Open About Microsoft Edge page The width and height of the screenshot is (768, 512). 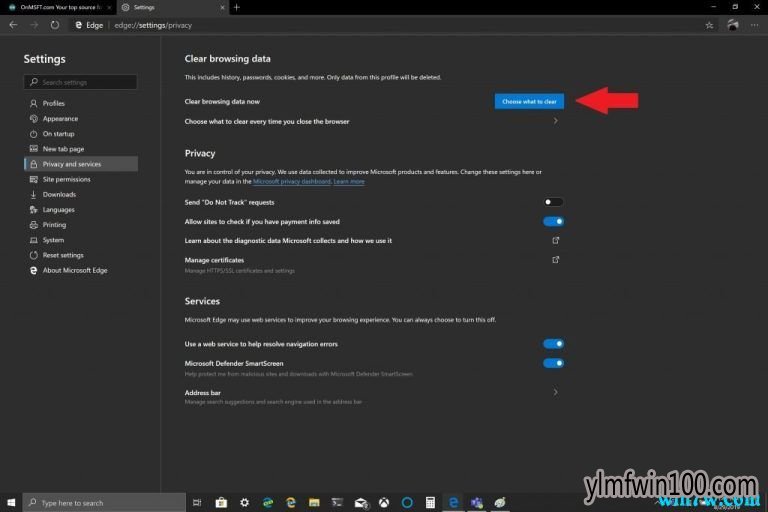coord(81,270)
